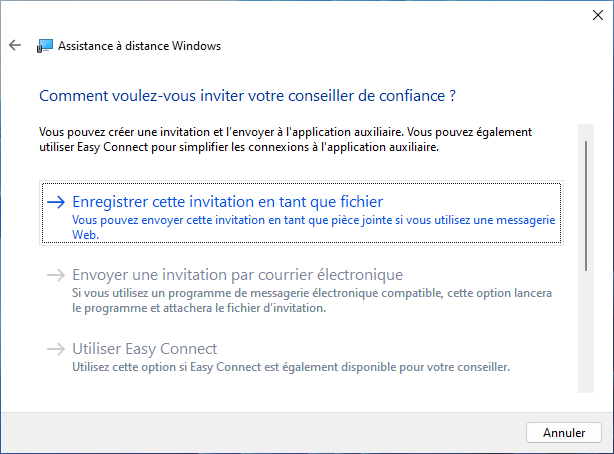Click description about Easy Connect availability

pos(291,367)
